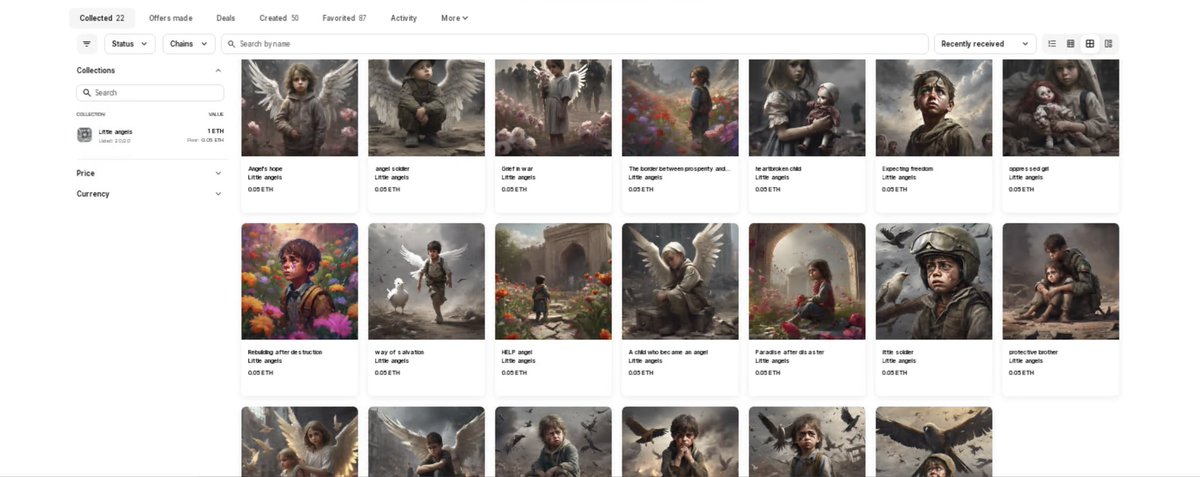
Task: Collapse the Collections section
Action: (218, 71)
